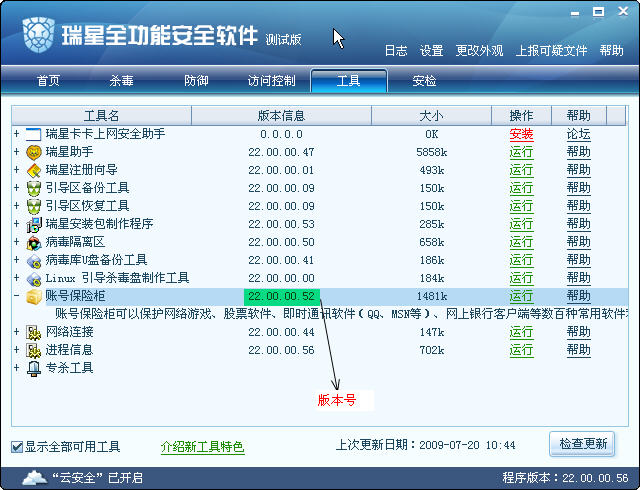This screenshot has width=640, height=490.
Task: Click the 检查更新 button
Action: [x=582, y=444]
